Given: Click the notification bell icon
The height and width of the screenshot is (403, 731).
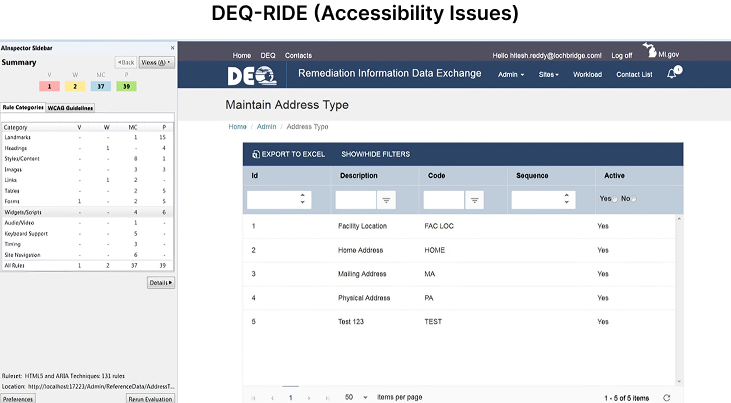Looking at the screenshot, I should (672, 74).
